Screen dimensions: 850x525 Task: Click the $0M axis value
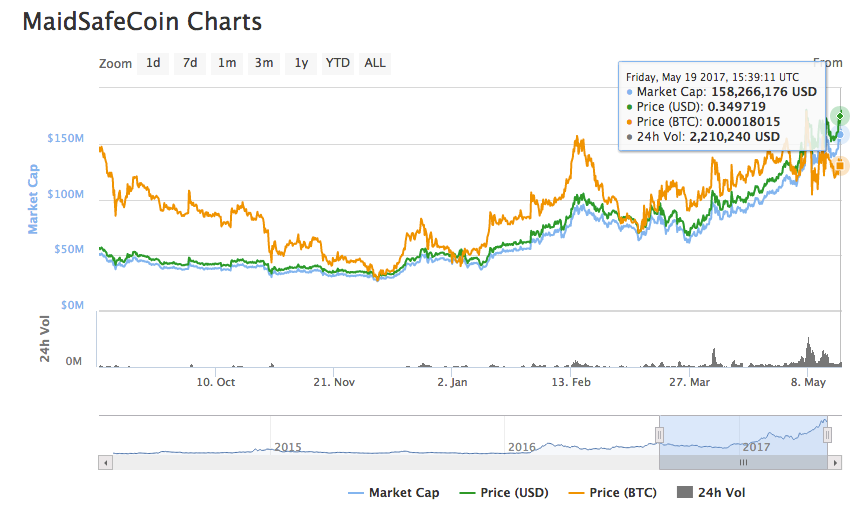pos(72,305)
